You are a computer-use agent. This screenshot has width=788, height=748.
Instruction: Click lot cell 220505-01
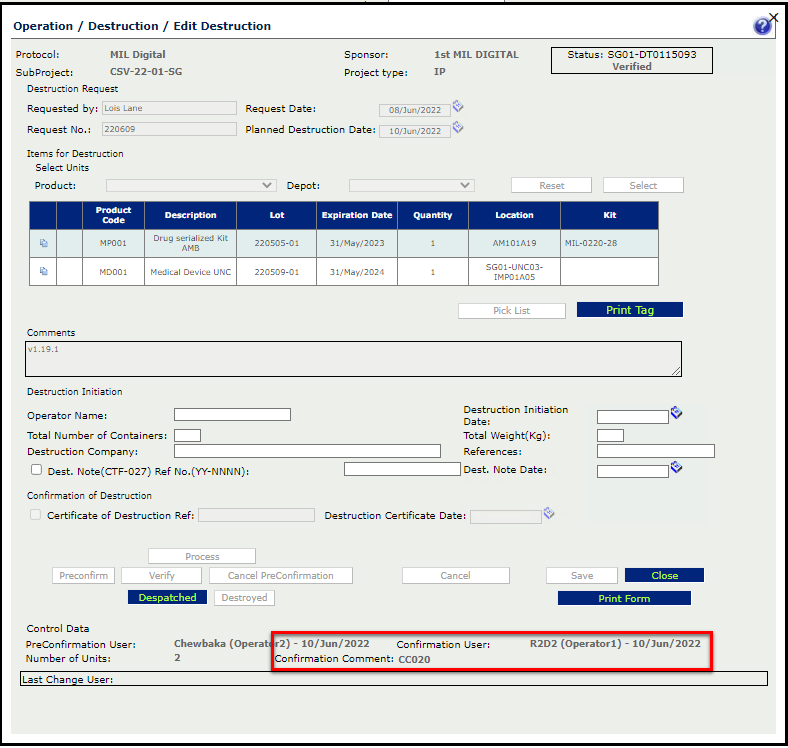click(x=276, y=243)
